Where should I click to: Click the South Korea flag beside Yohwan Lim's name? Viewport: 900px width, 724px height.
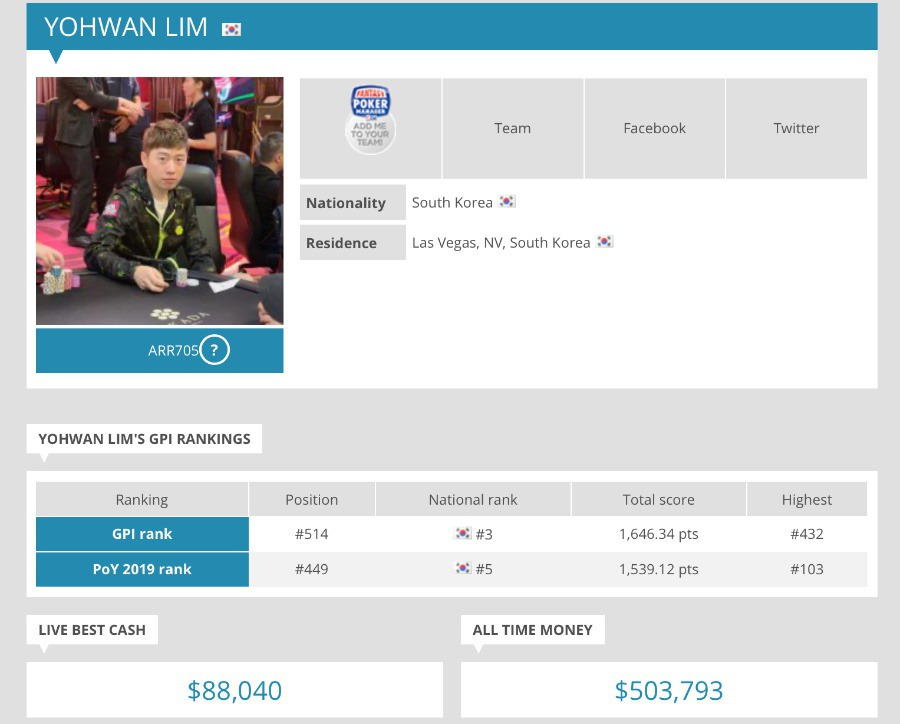pos(231,29)
